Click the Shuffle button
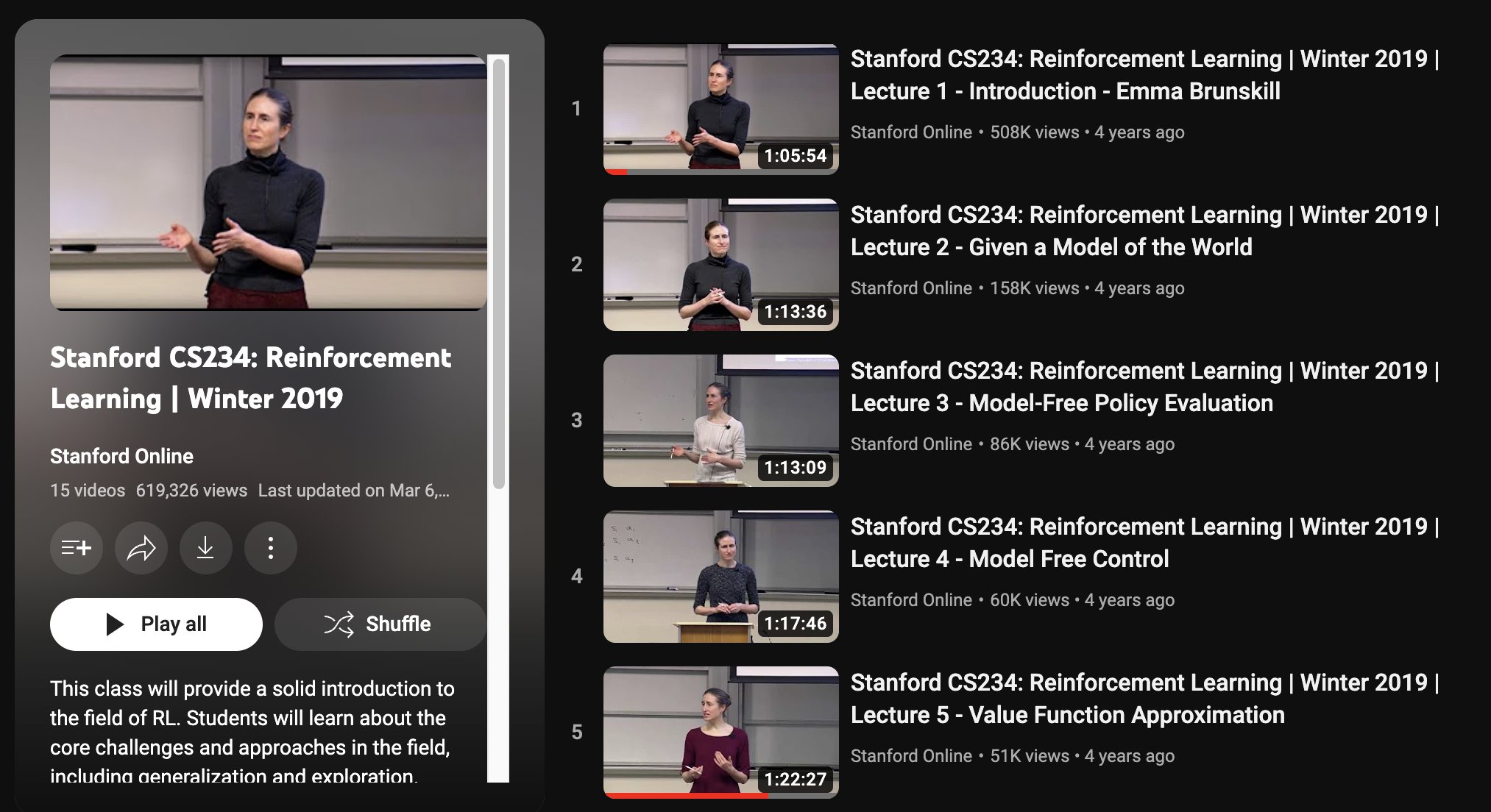Screen dimensions: 1491x812 coord(380,624)
